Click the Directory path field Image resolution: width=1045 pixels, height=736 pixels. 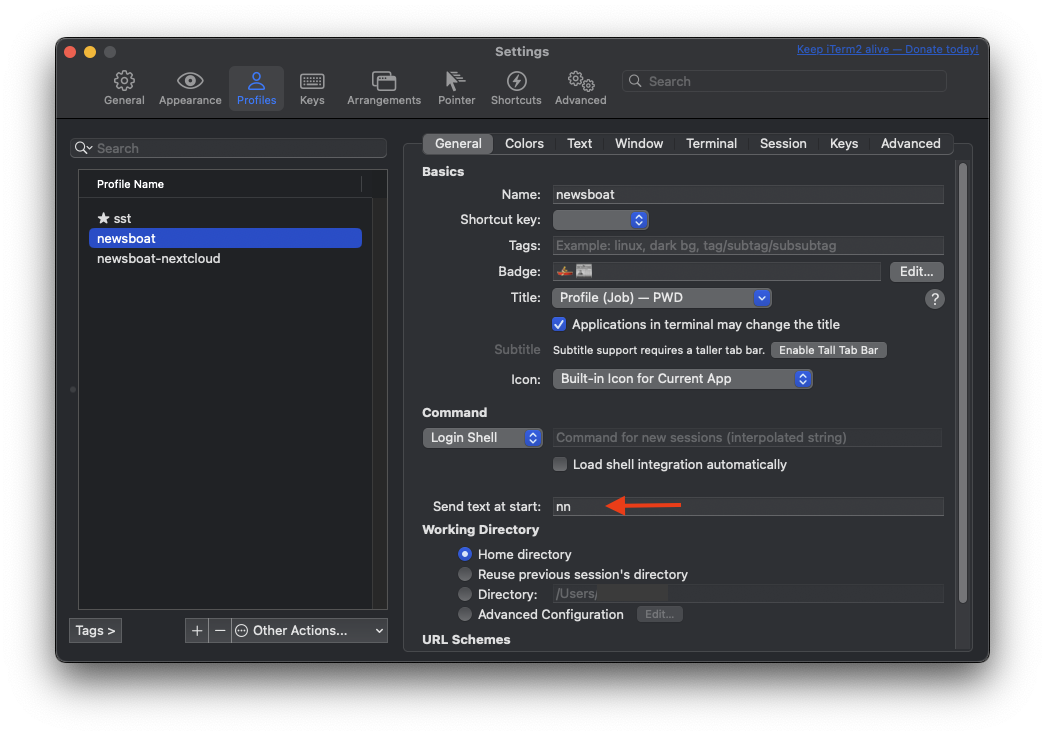(x=748, y=593)
